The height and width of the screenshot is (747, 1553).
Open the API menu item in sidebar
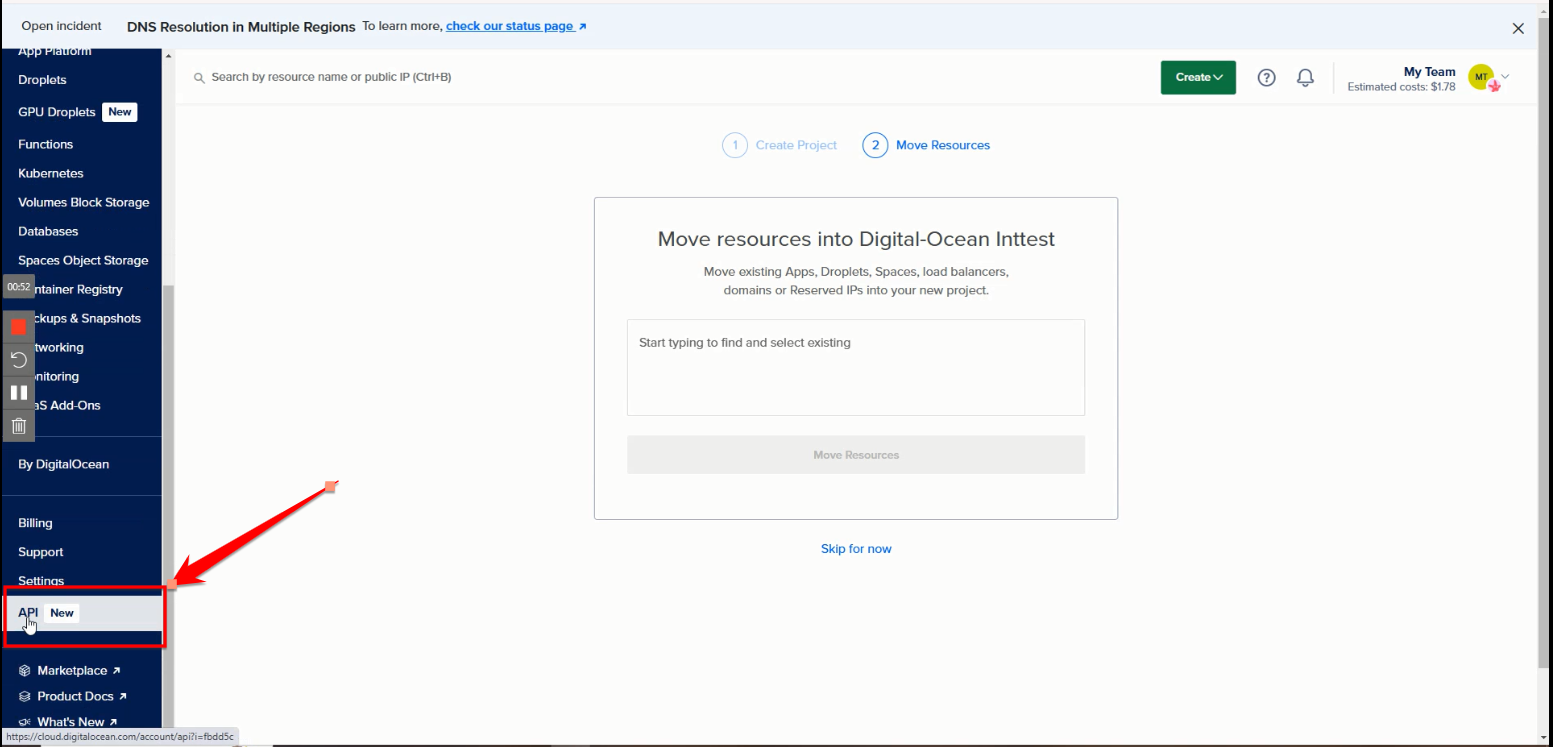click(28, 613)
